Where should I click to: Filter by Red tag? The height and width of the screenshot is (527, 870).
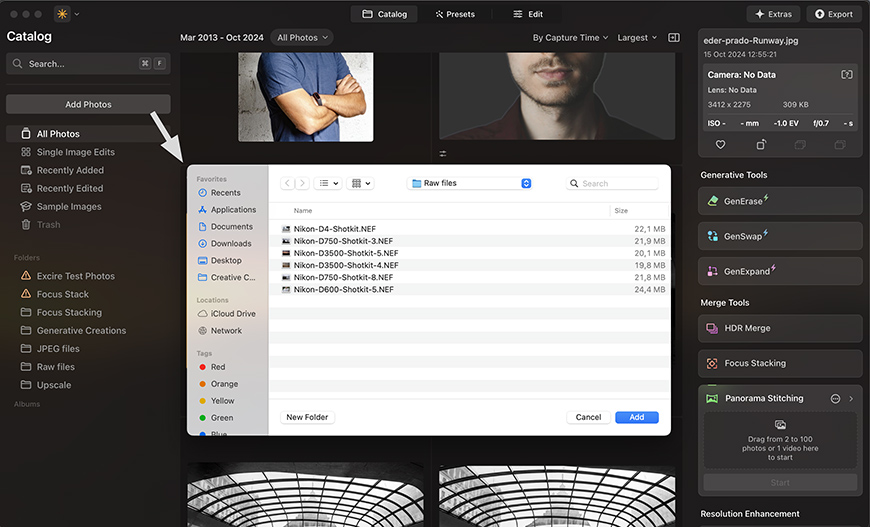[212, 367]
